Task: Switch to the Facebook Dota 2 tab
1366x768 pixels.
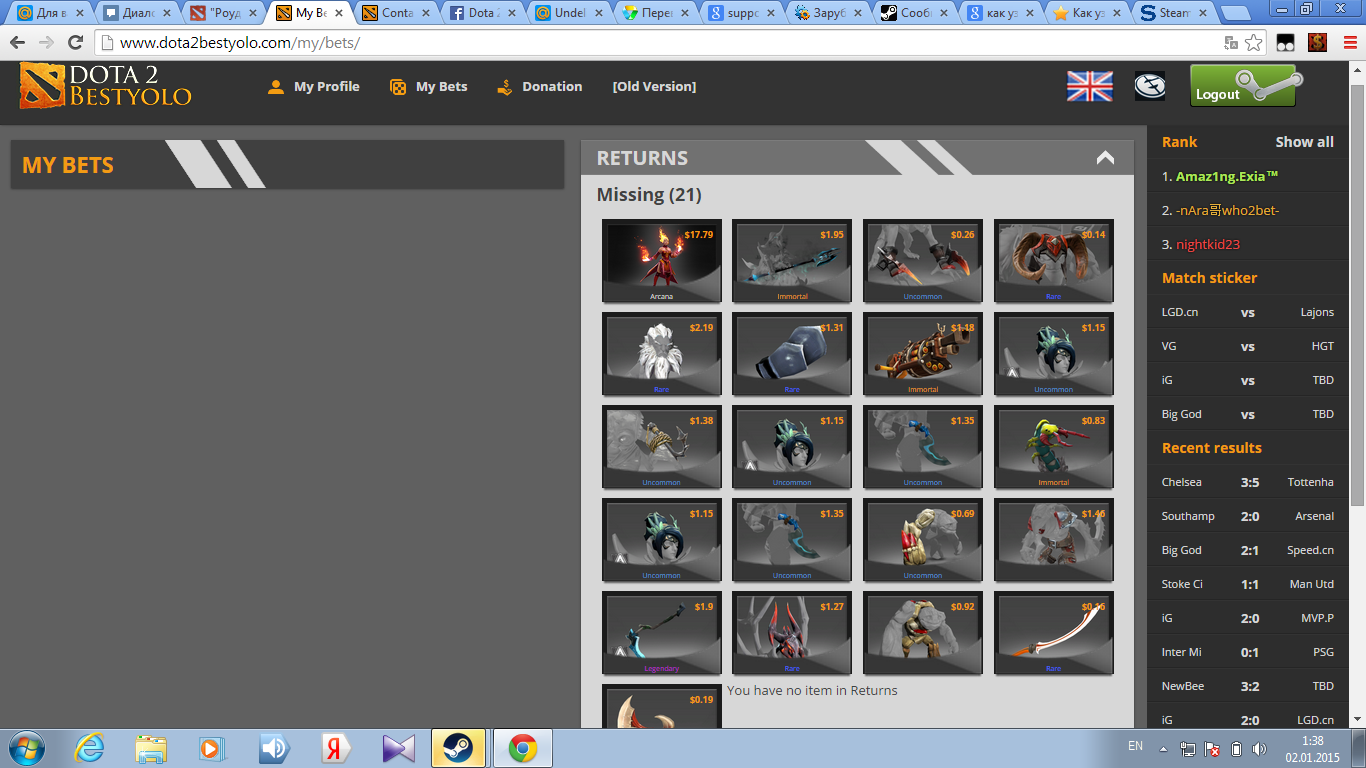Action: pyautogui.click(x=484, y=14)
